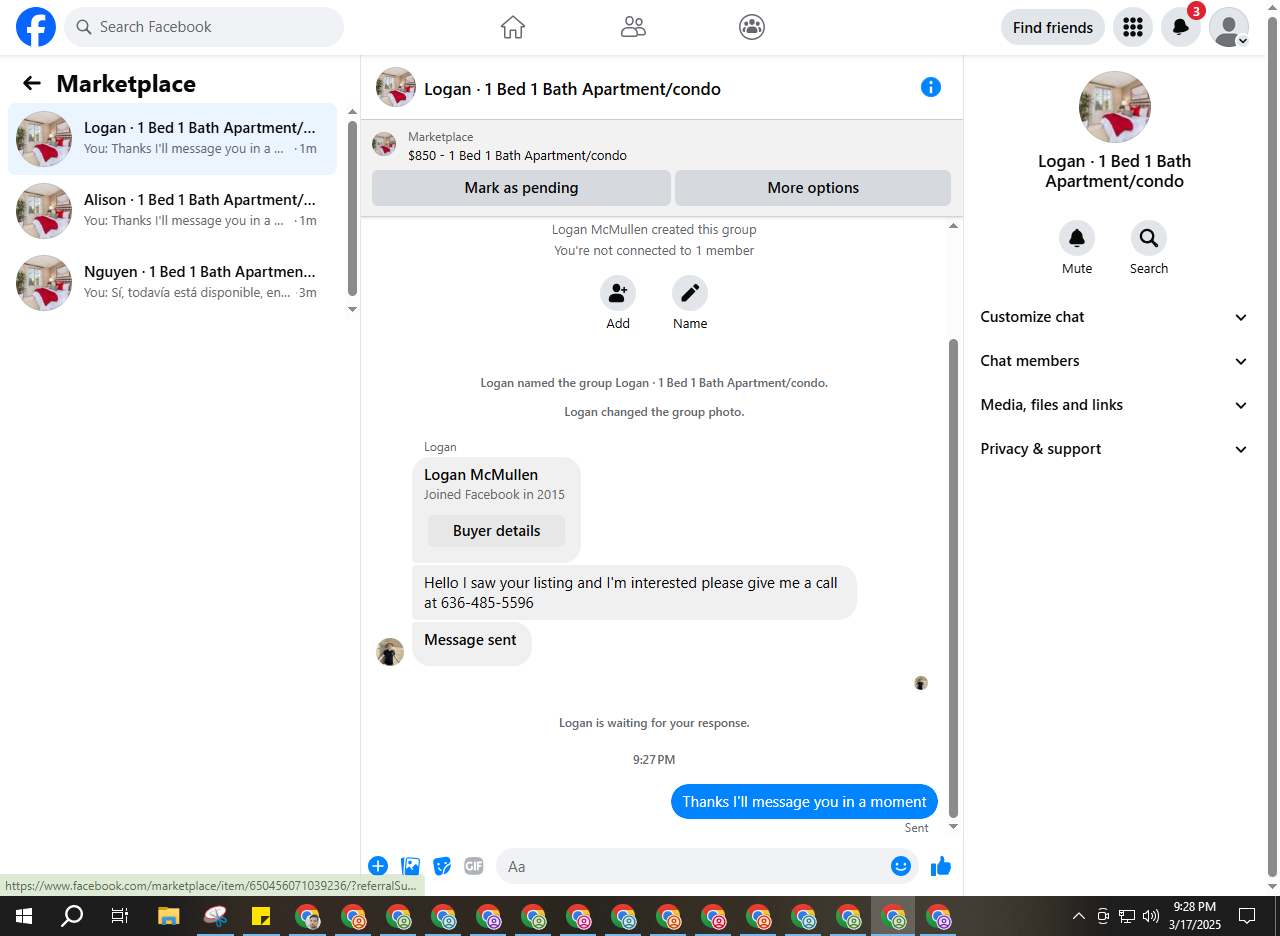Mute this conversation with the bell icon
1280x936 pixels.
pyautogui.click(x=1077, y=238)
